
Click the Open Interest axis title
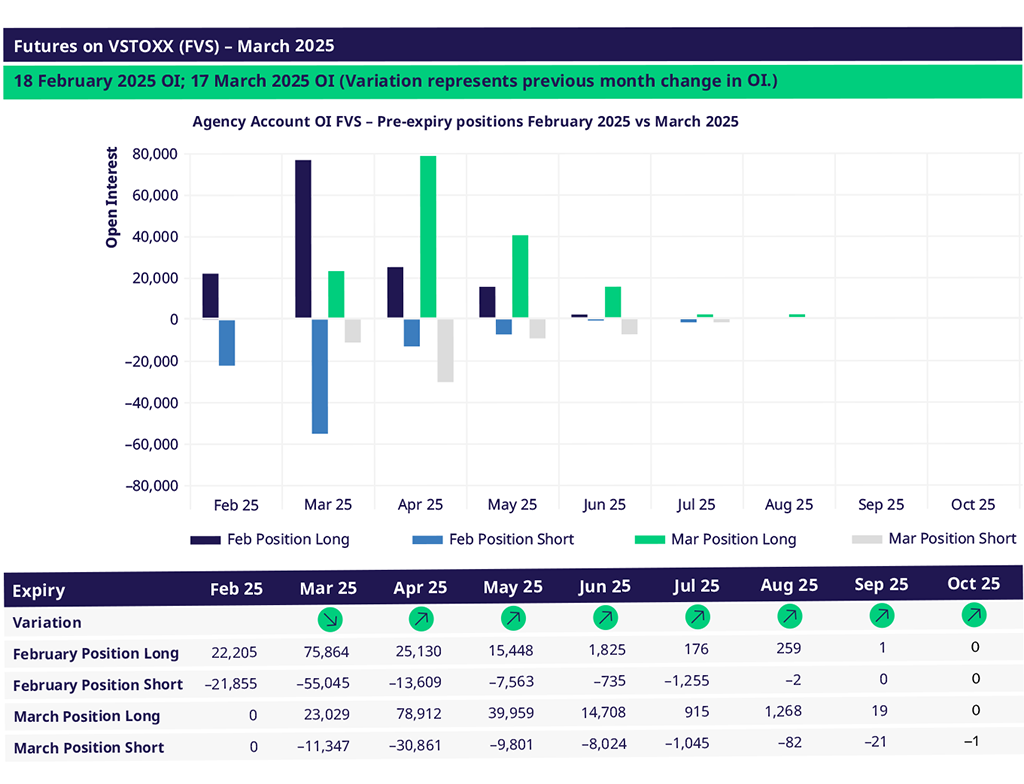[112, 197]
